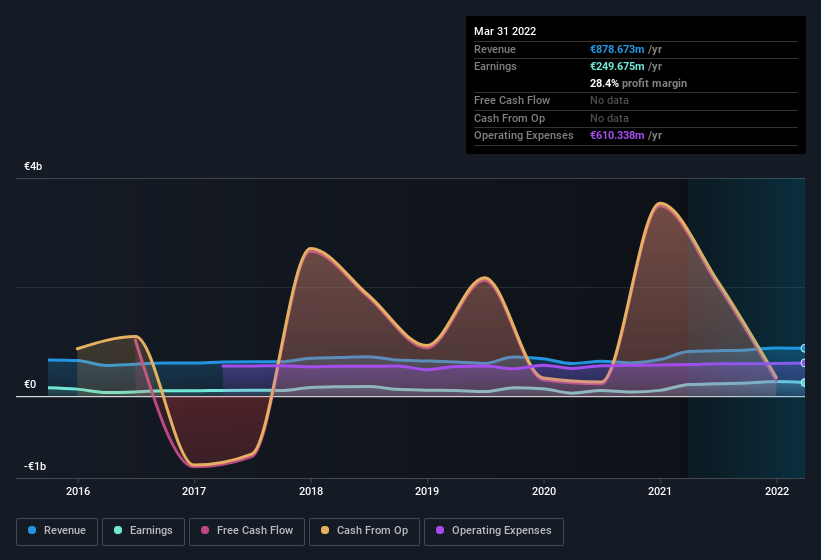Viewport: 821px width, 560px height.
Task: Click the teal Earnings endpoint marker
Action: click(x=804, y=383)
